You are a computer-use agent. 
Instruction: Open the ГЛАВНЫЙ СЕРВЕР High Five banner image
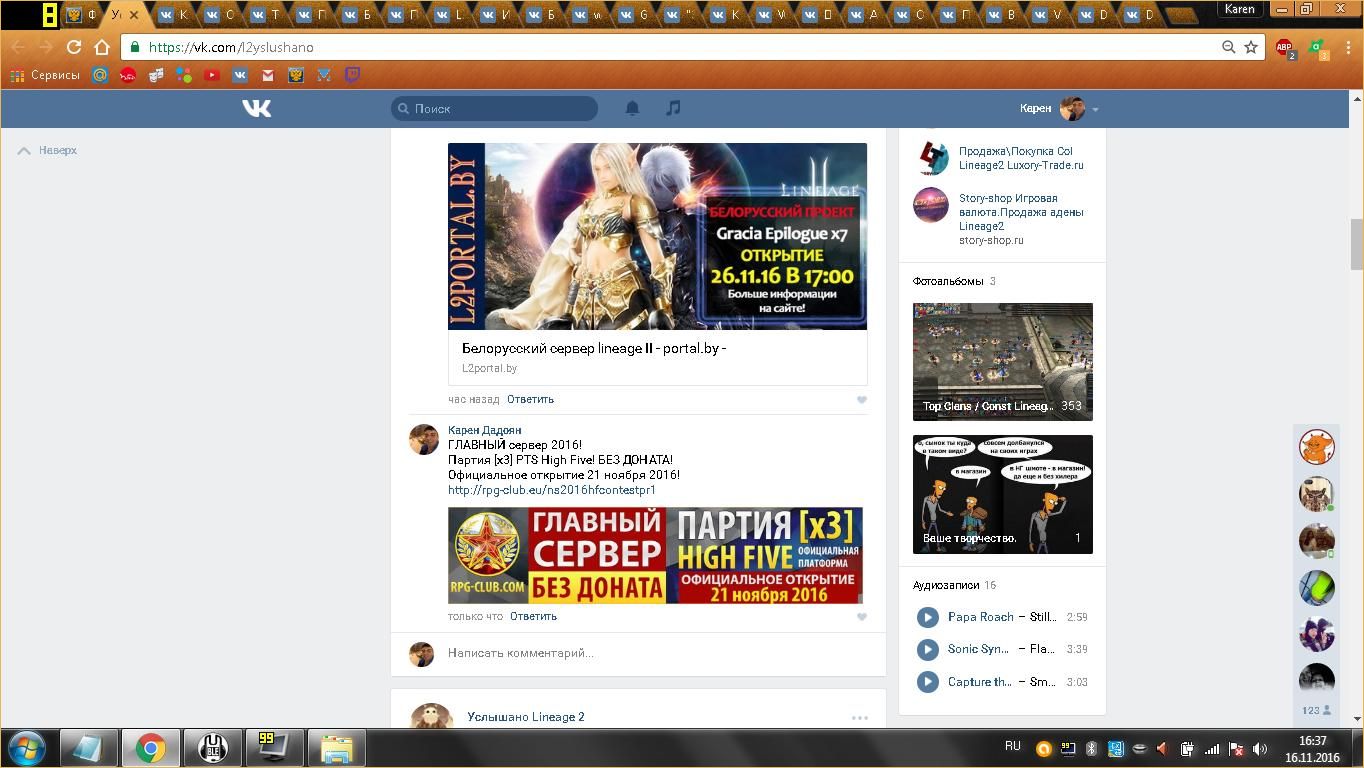[x=655, y=555]
